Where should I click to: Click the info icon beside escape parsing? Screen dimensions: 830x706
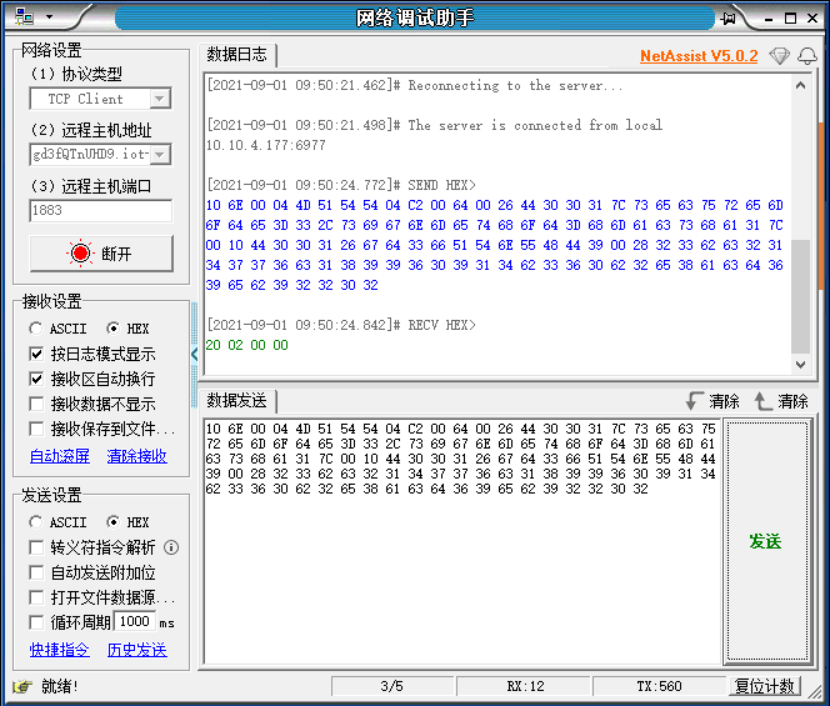click(171, 547)
